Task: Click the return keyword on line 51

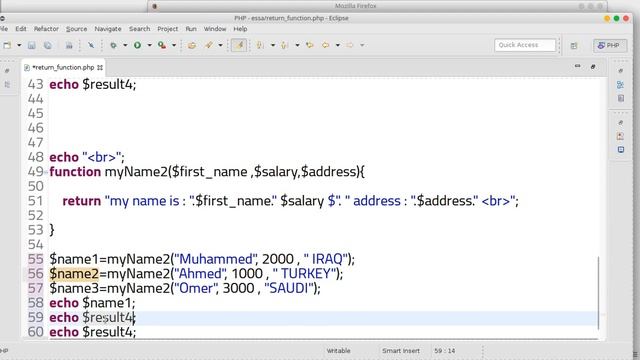Action: click(81, 201)
